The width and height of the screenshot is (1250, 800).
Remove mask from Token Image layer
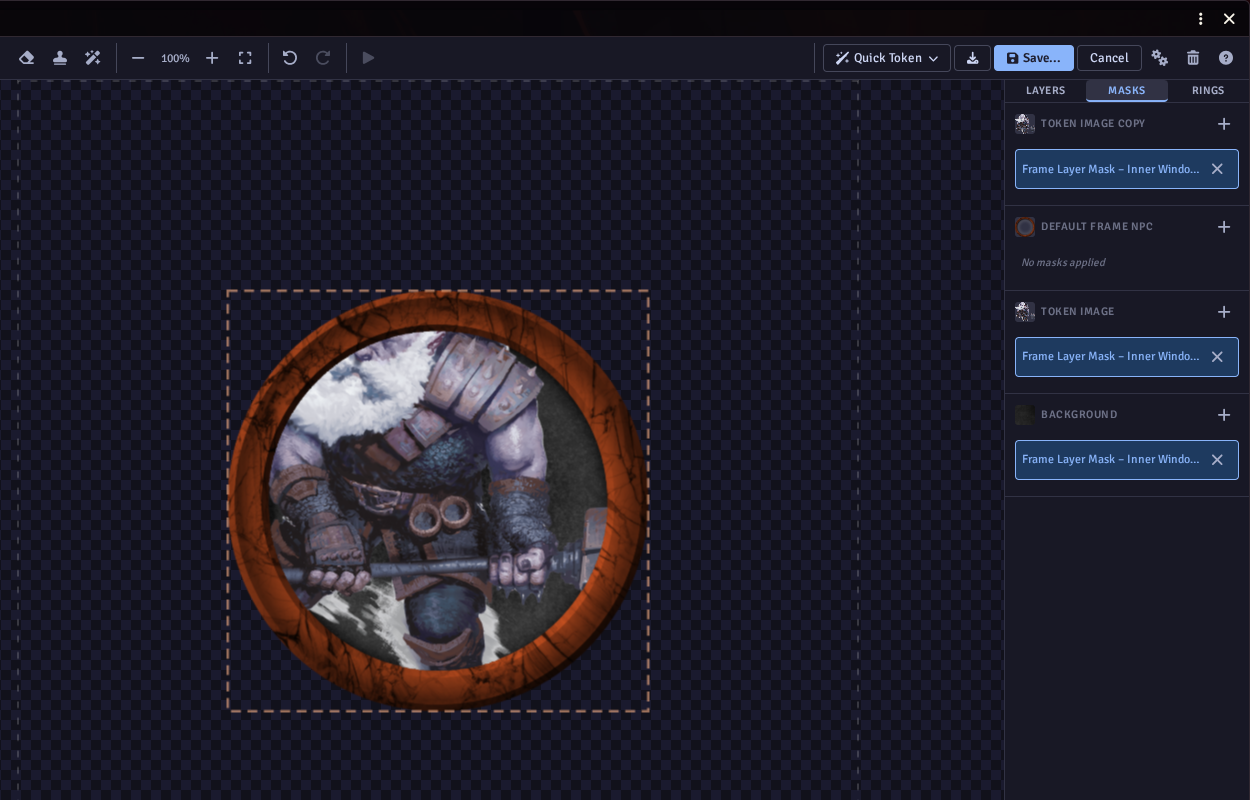click(x=1217, y=357)
